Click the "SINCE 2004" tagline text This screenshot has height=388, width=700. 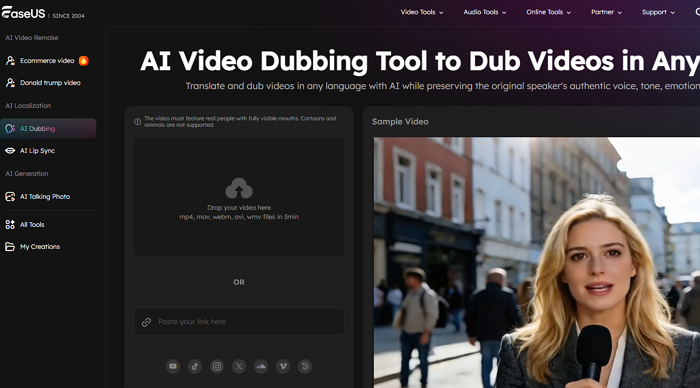coord(68,16)
